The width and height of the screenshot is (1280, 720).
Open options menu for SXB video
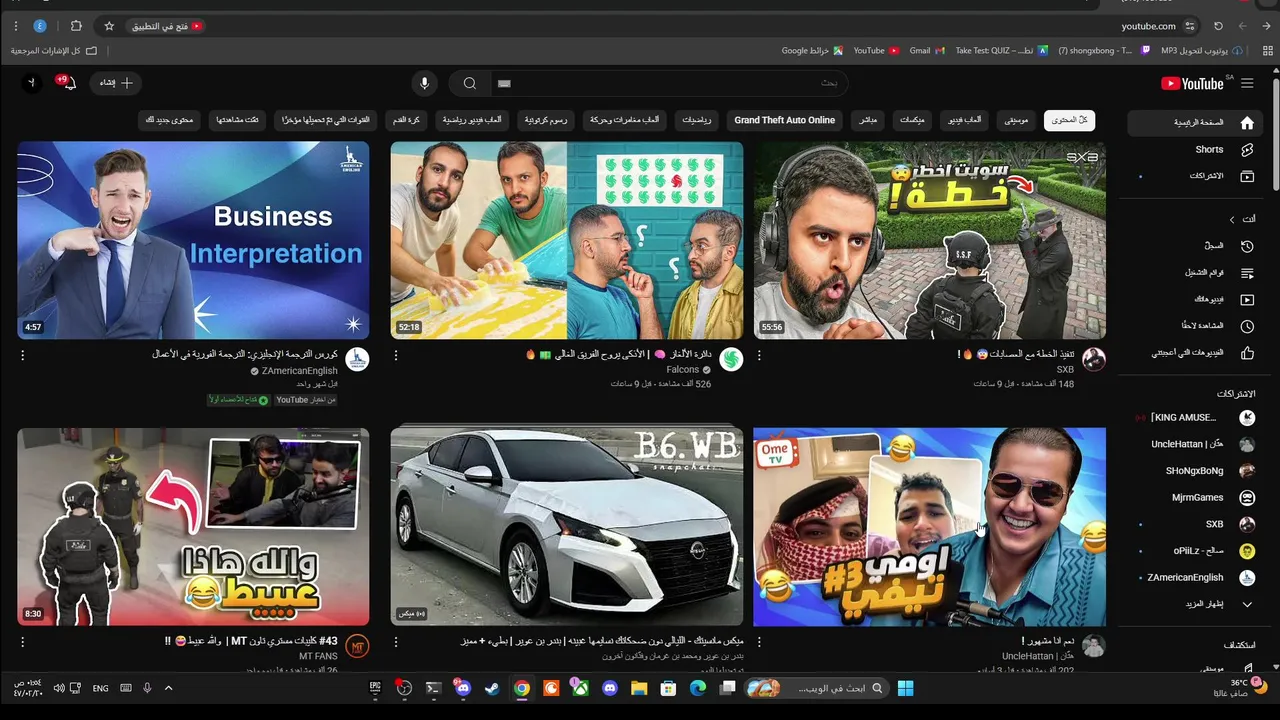click(x=759, y=355)
